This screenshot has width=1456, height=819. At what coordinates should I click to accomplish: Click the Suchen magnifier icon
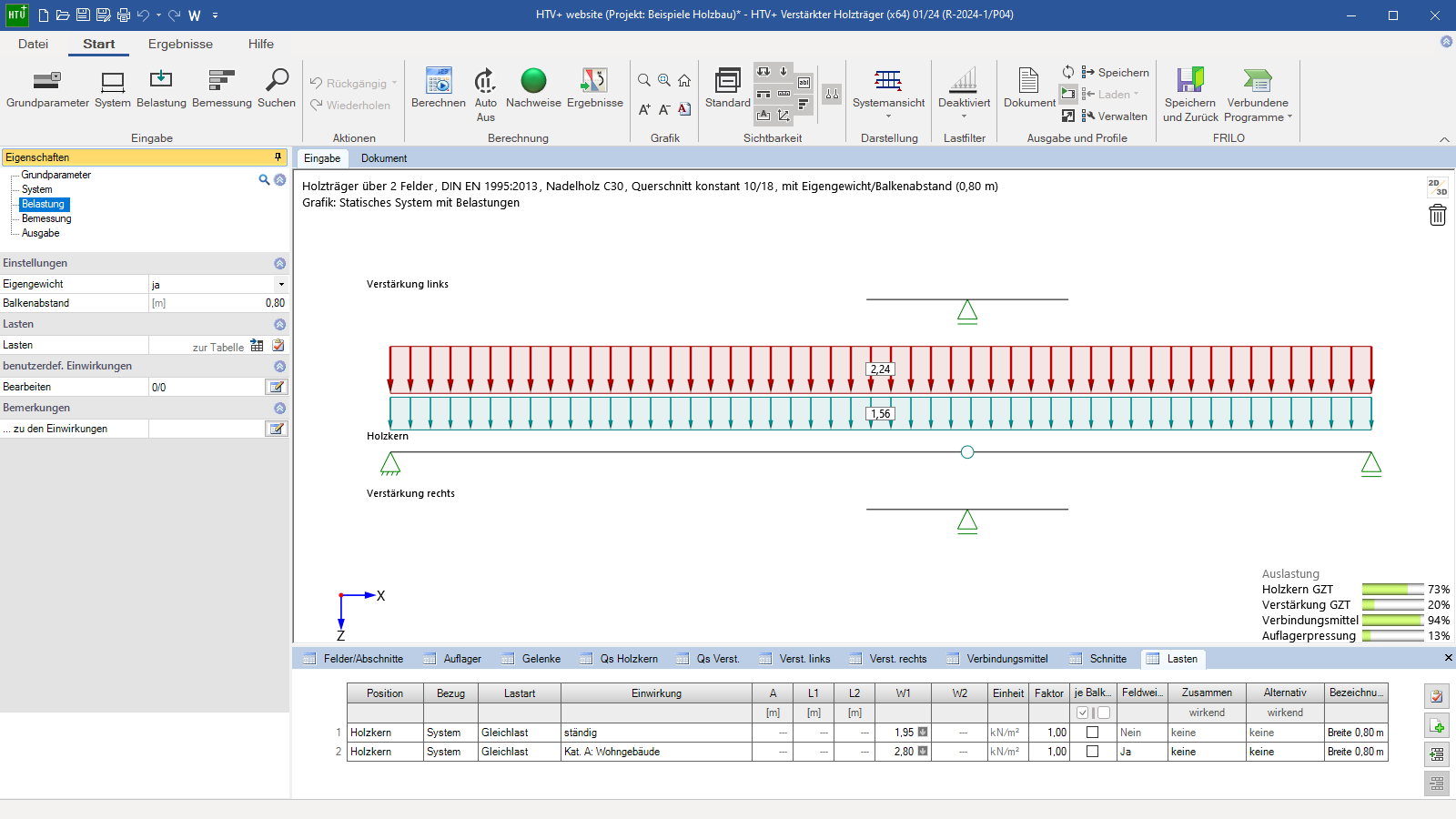click(x=277, y=89)
